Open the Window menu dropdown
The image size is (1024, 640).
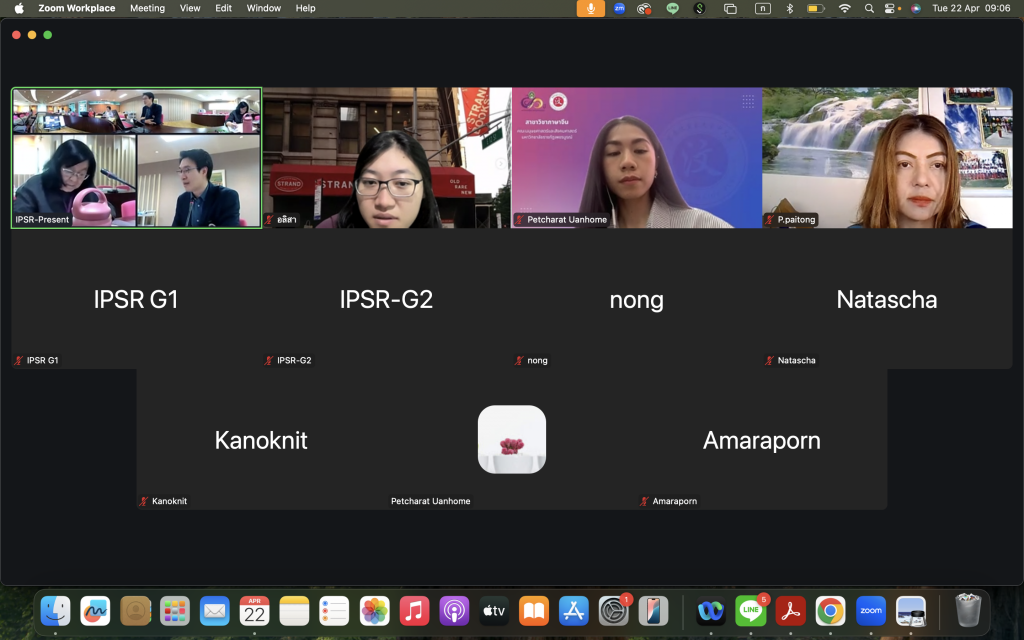tap(263, 8)
